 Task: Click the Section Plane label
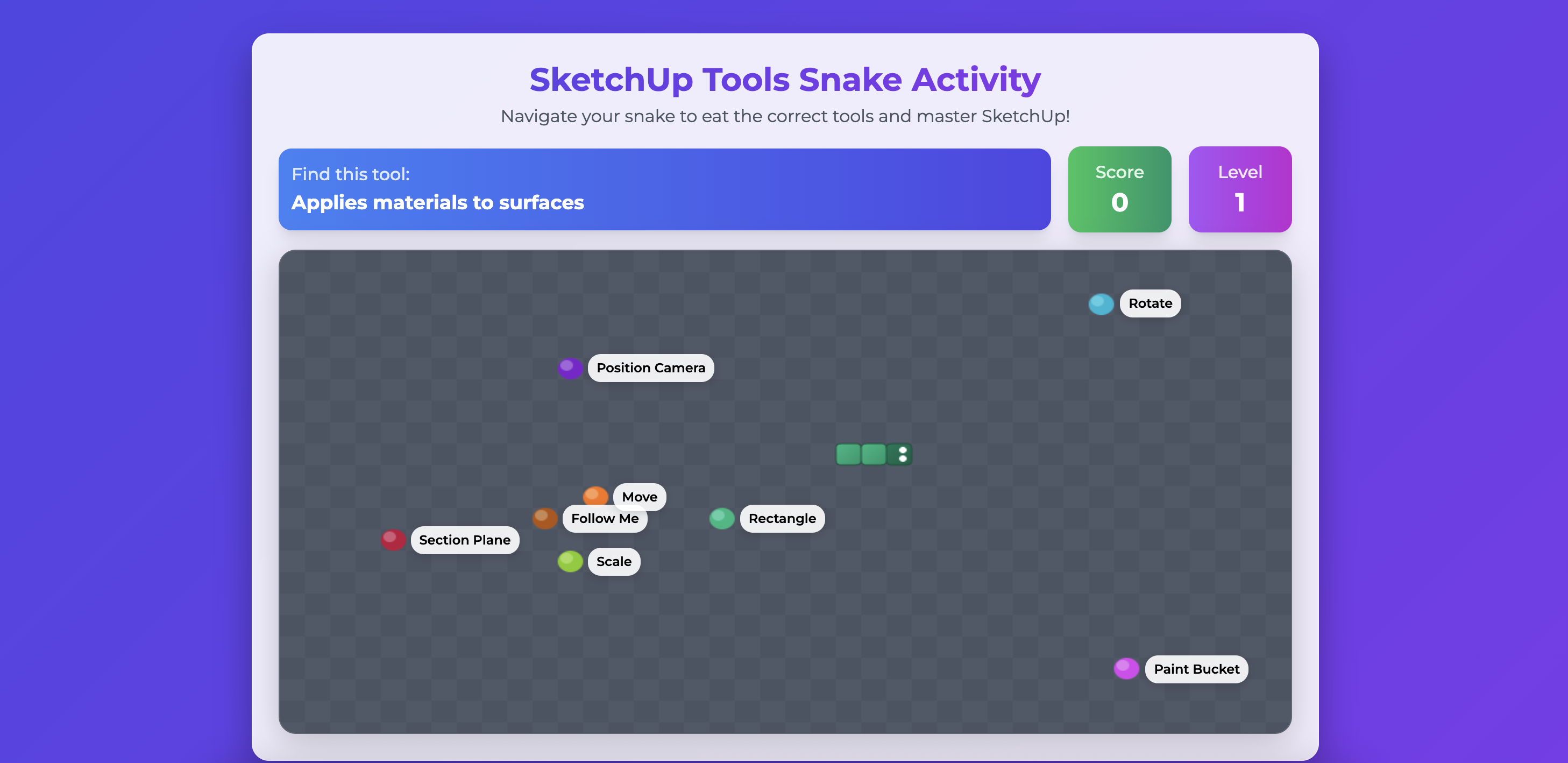464,540
